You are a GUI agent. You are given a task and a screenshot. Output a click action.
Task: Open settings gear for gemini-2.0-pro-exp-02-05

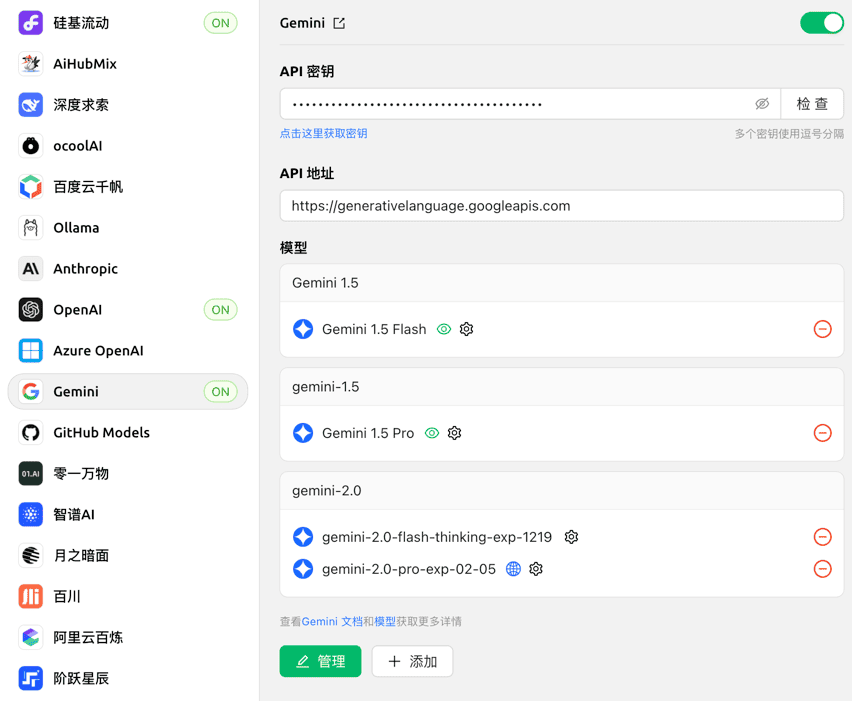[x=536, y=569]
